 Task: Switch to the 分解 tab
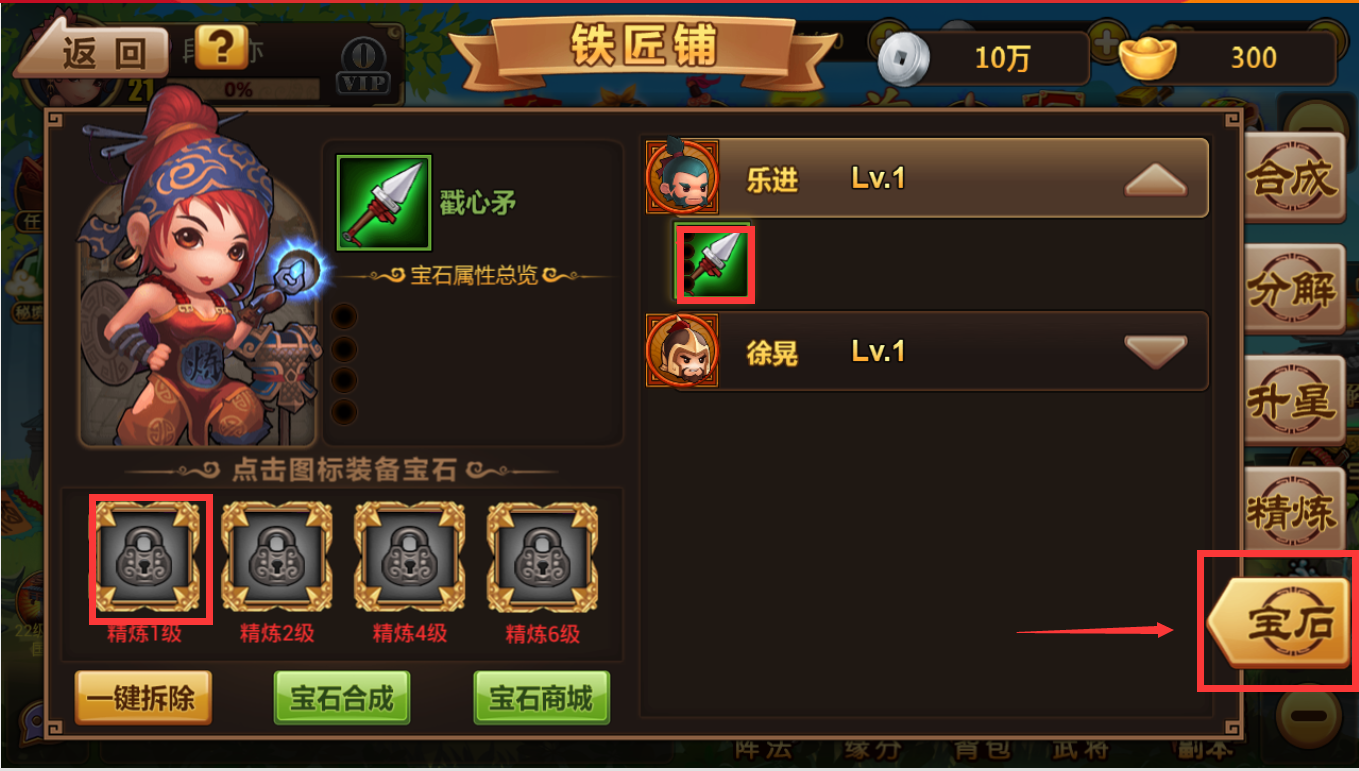pyautogui.click(x=1293, y=289)
